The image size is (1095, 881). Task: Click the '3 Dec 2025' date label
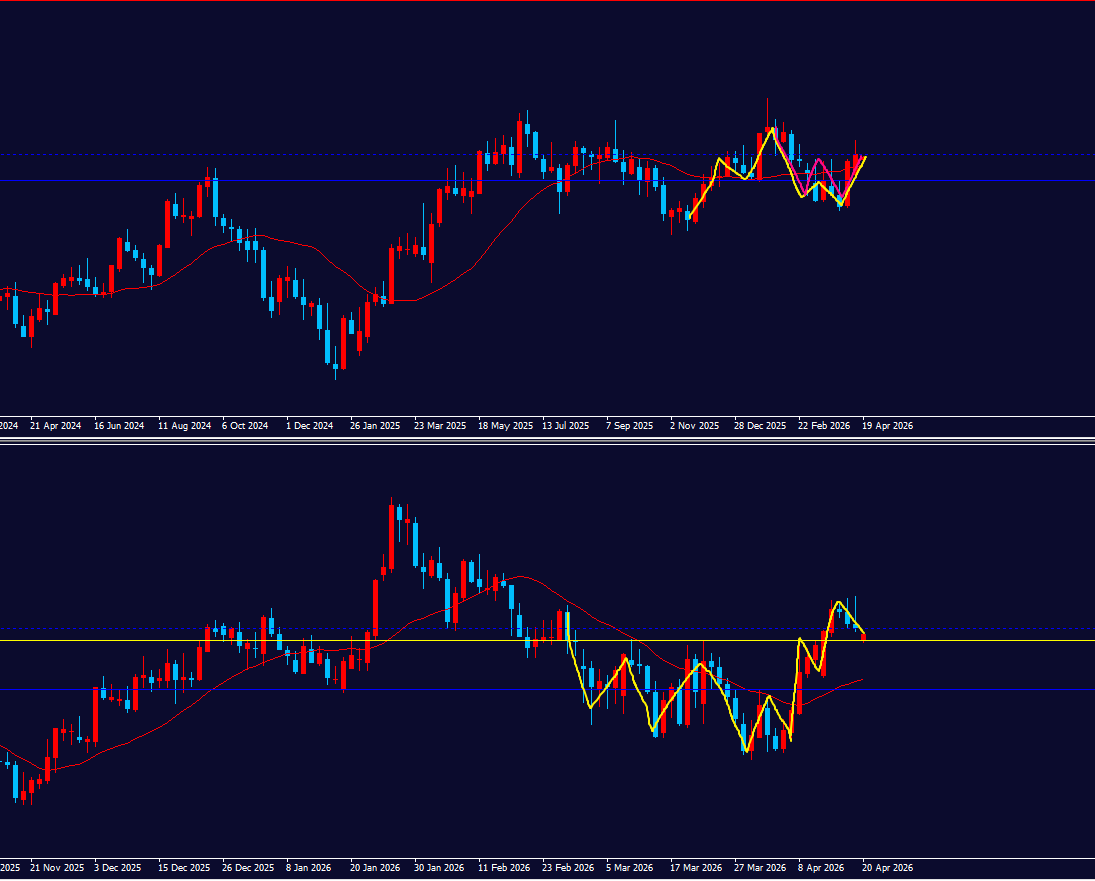(x=119, y=868)
